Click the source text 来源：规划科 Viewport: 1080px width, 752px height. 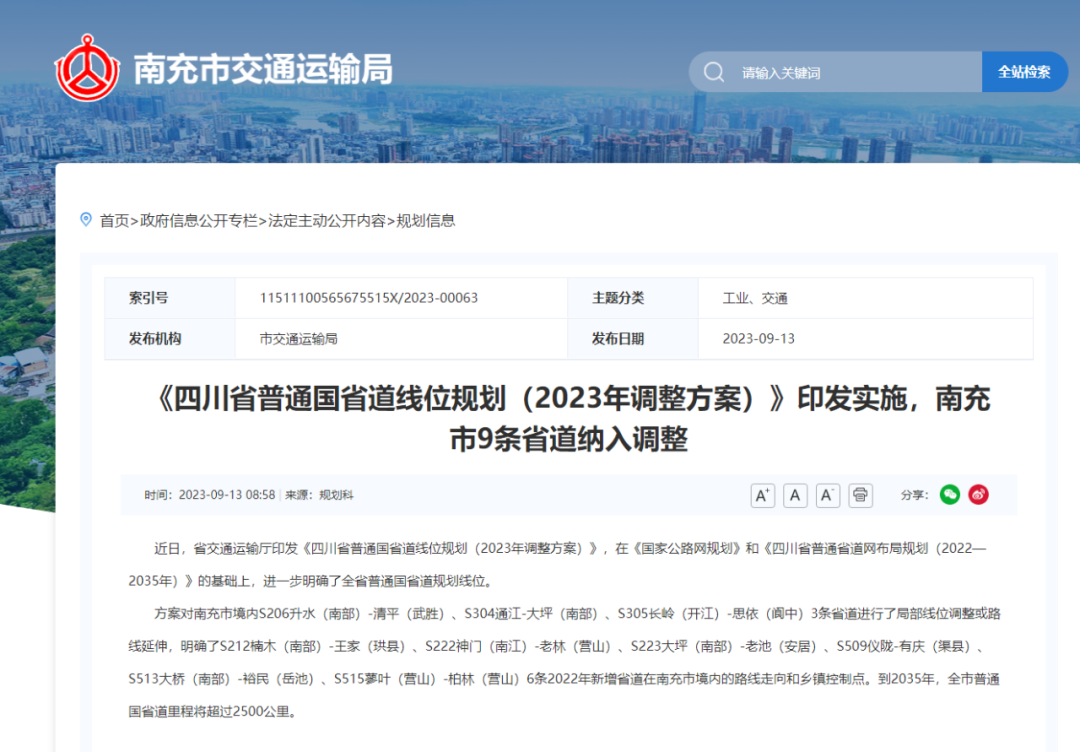click(319, 495)
